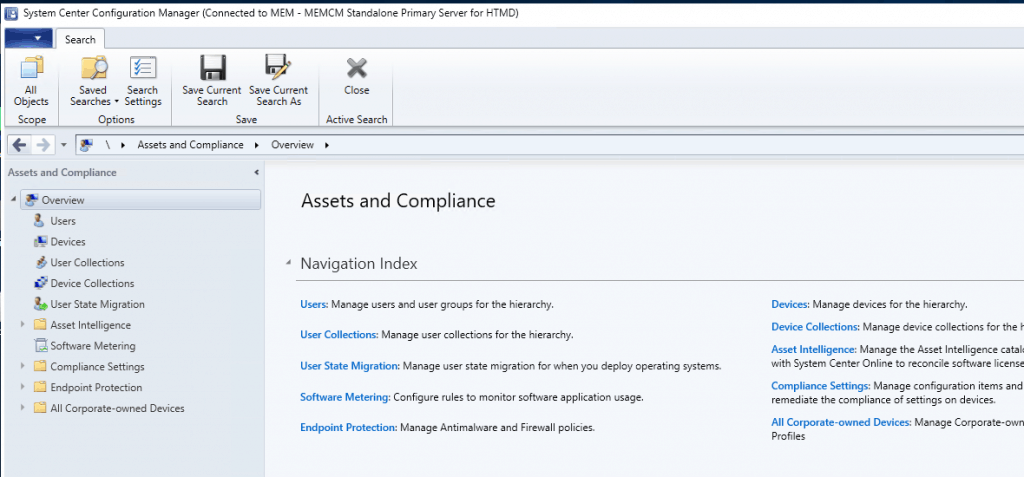This screenshot has height=477, width=1024.
Task: Click the Configuration Manager title bar icon
Action: coord(11,13)
